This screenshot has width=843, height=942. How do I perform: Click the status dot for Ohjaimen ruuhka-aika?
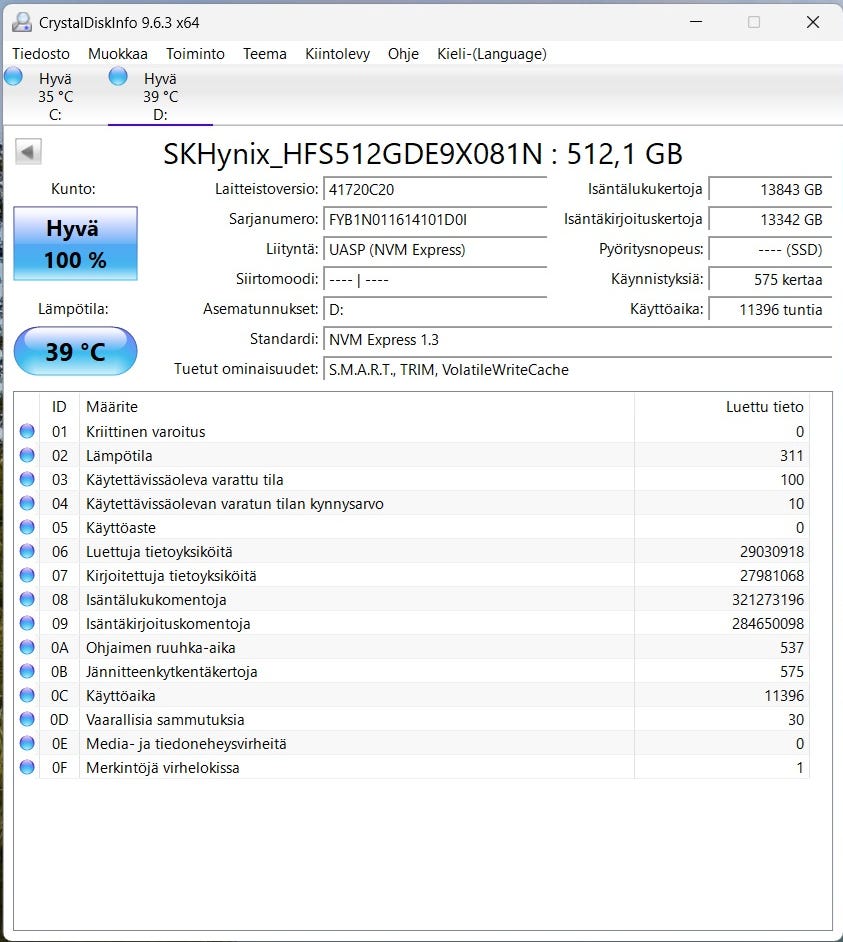27,648
